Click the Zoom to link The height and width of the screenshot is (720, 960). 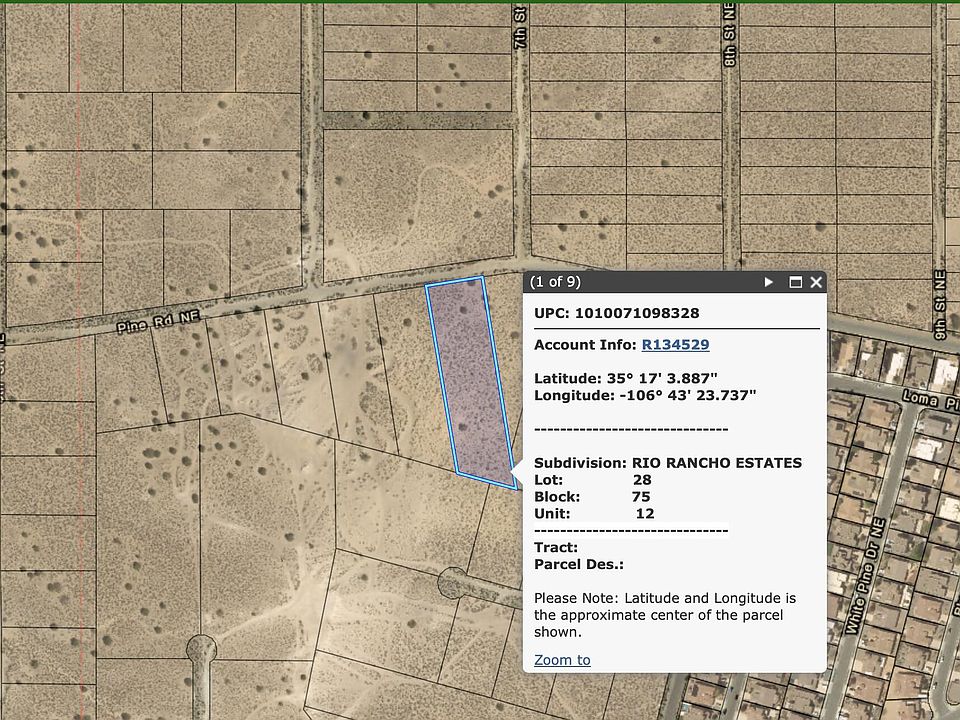coord(562,660)
